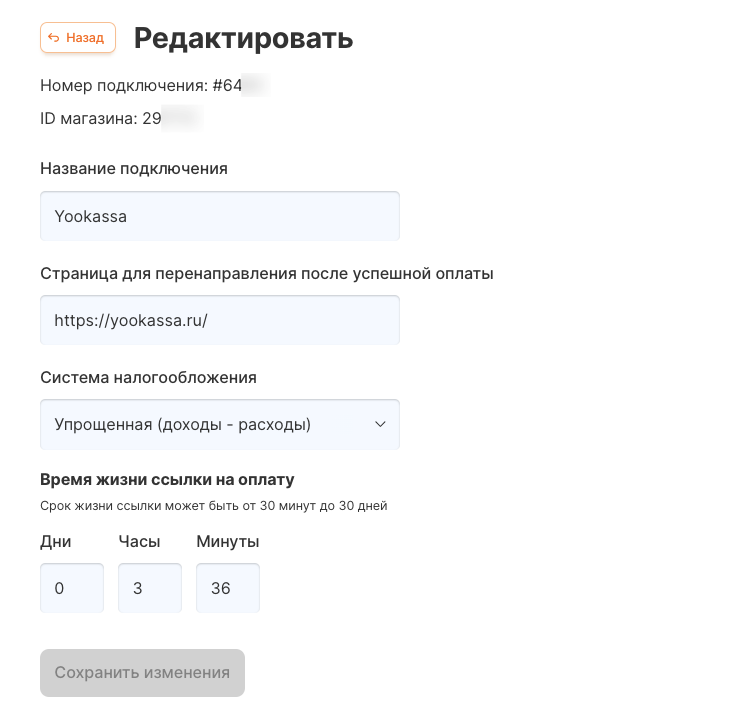Click the redirect page label after successful payment
The width and height of the screenshot is (754, 720).
click(x=267, y=273)
